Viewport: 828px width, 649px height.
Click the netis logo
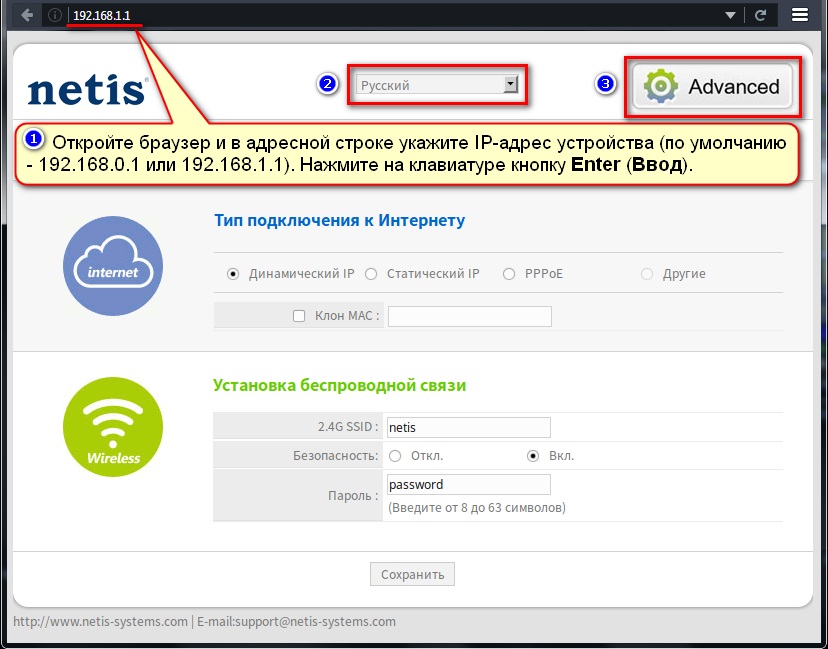click(87, 90)
